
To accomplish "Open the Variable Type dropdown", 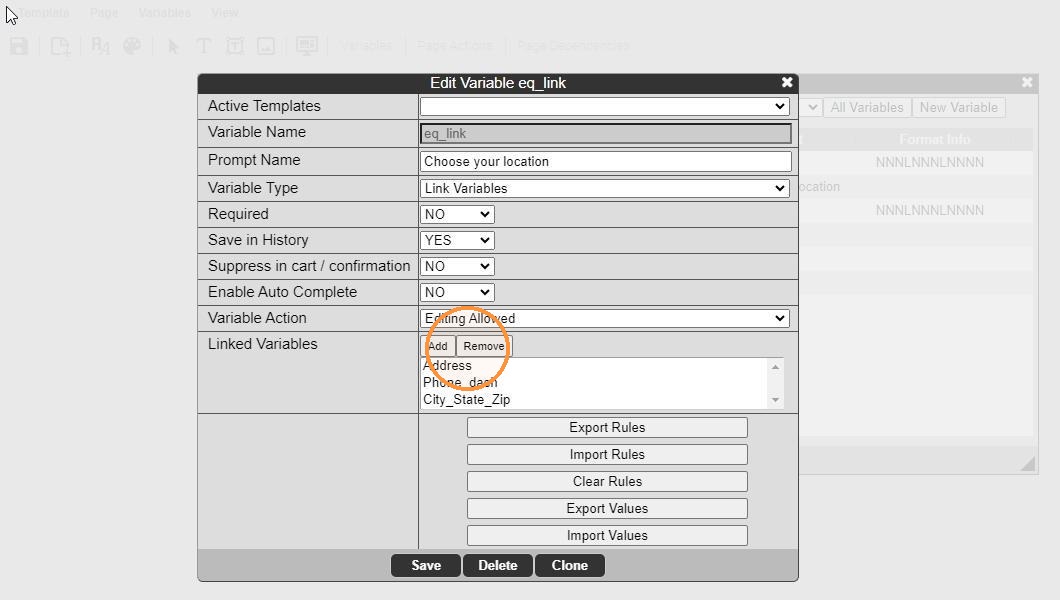I will click(604, 188).
